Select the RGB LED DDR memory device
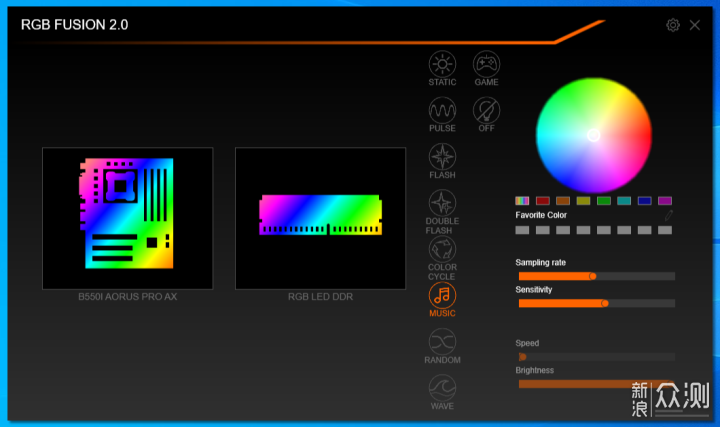Image resolution: width=720 pixels, height=427 pixels. point(321,218)
